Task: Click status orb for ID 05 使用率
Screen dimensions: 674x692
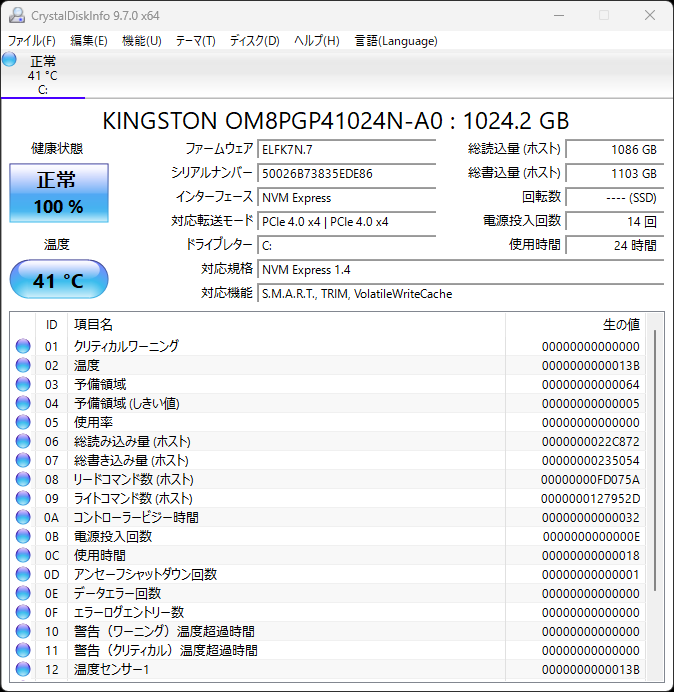Action: 23,422
